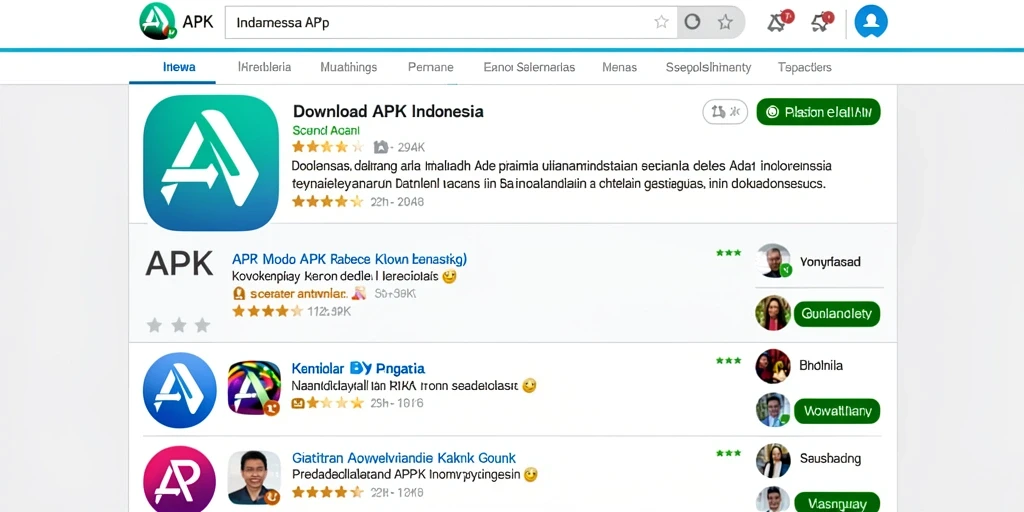Switch to the 'Tspactiers' tab

pos(805,67)
